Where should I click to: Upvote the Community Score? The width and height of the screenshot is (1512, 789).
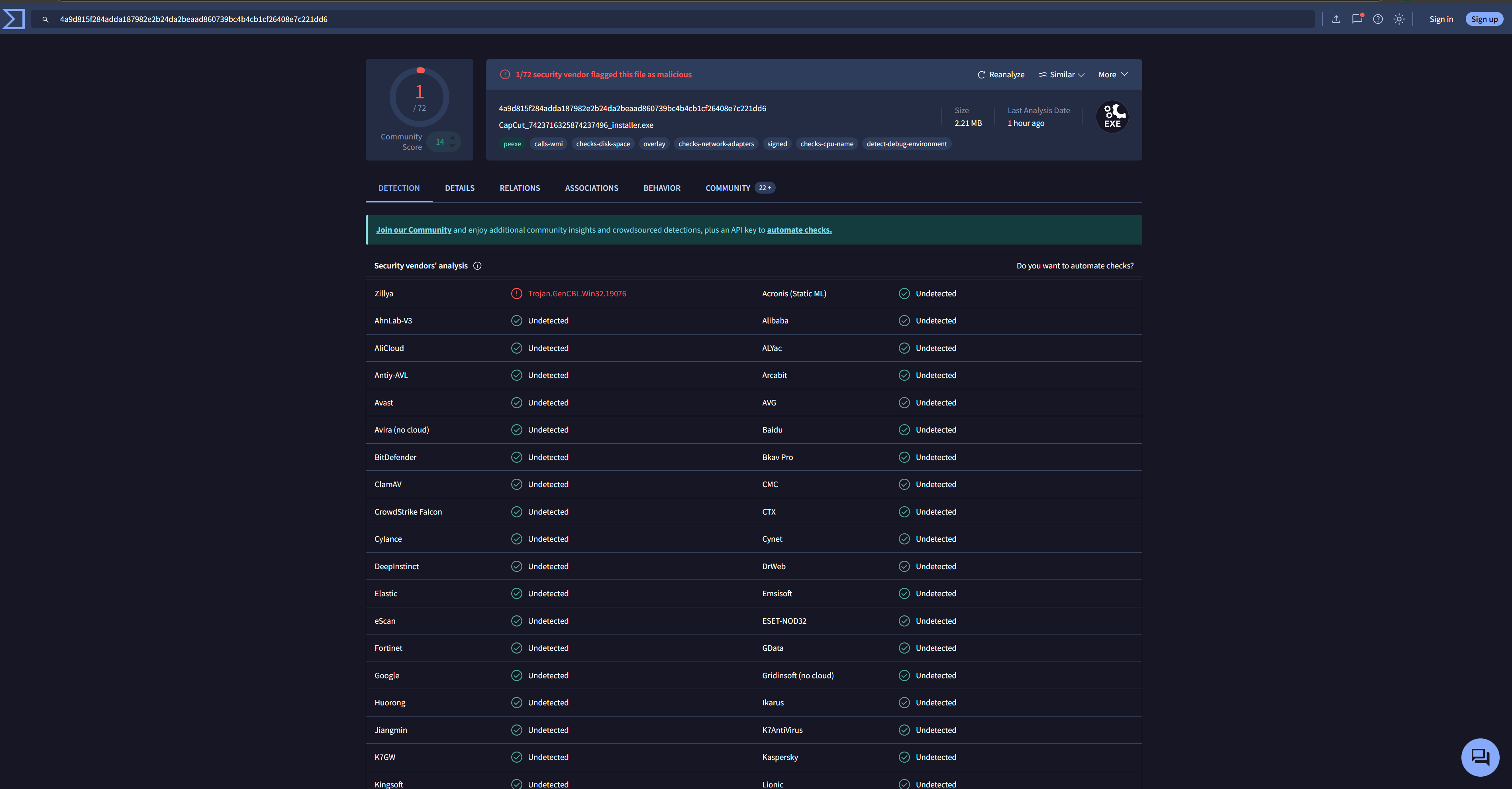click(x=452, y=139)
